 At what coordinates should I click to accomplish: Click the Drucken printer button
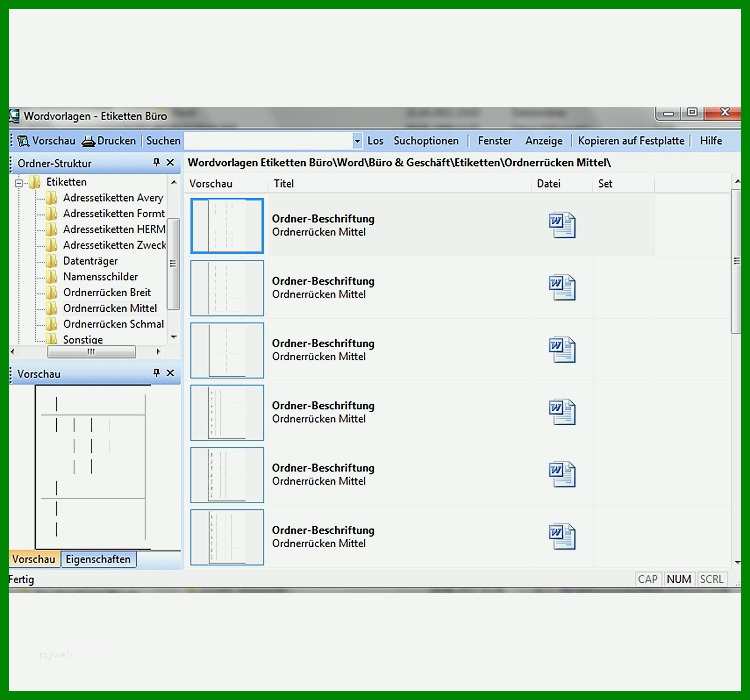(x=109, y=141)
